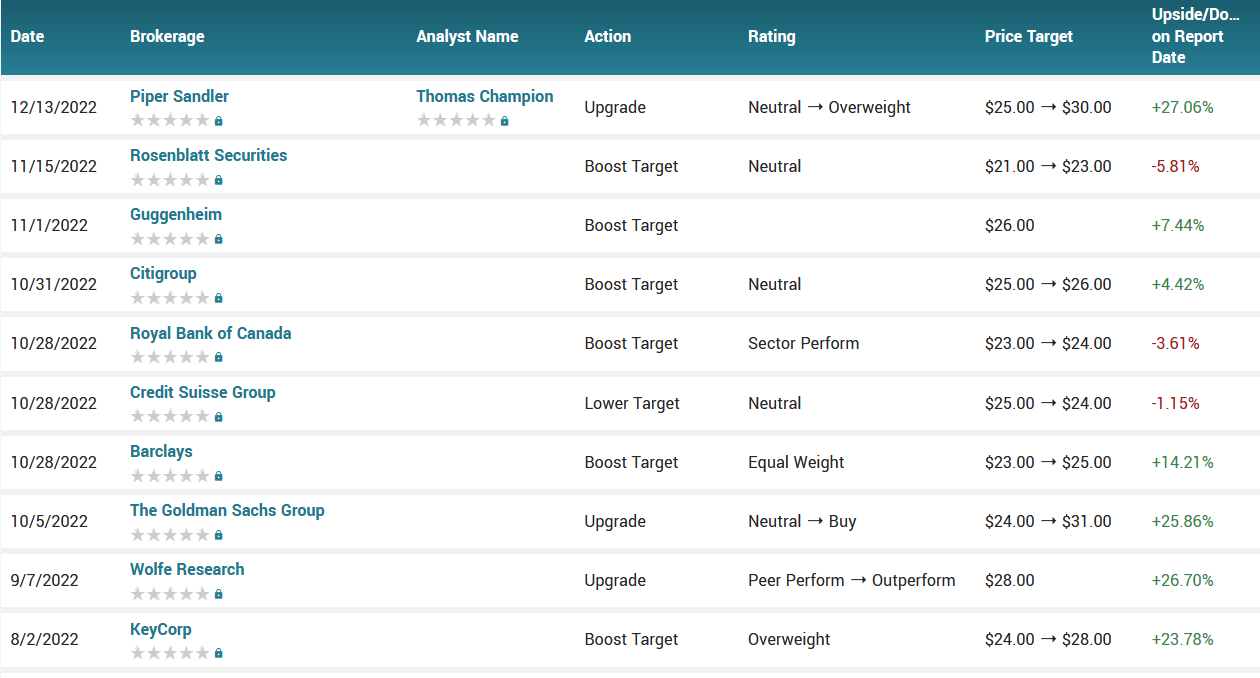Open the Guggenheim brokerage link

176,214
